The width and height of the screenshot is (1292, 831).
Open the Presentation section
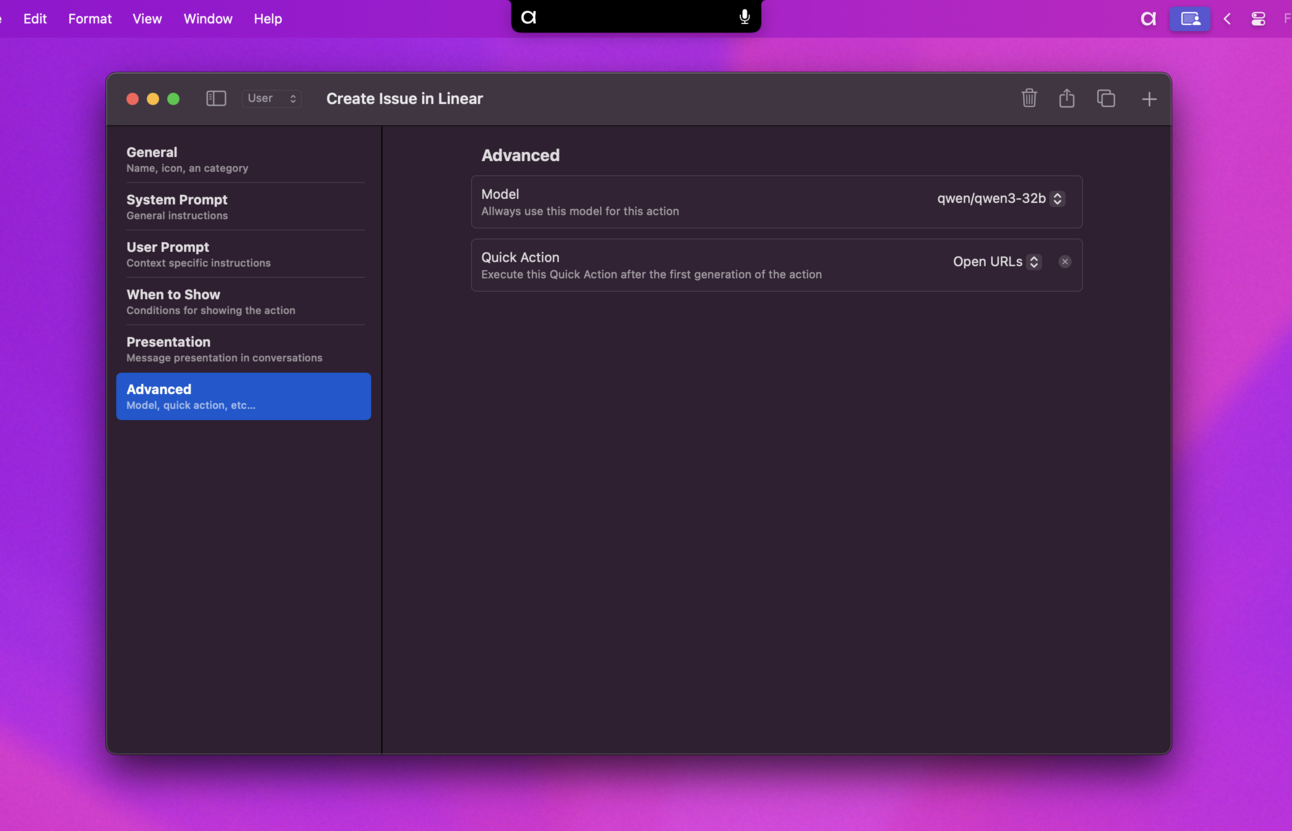244,349
